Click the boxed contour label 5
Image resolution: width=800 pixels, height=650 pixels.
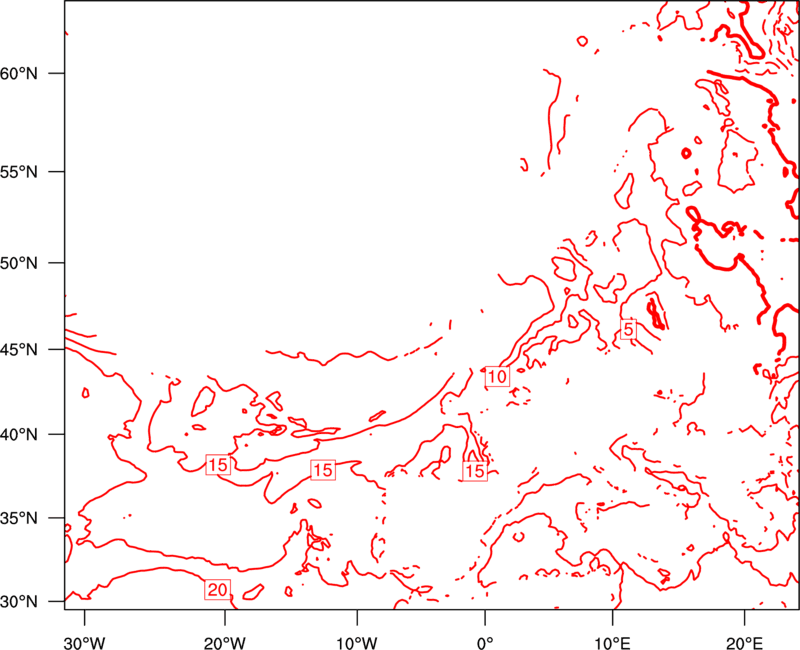pos(629,330)
